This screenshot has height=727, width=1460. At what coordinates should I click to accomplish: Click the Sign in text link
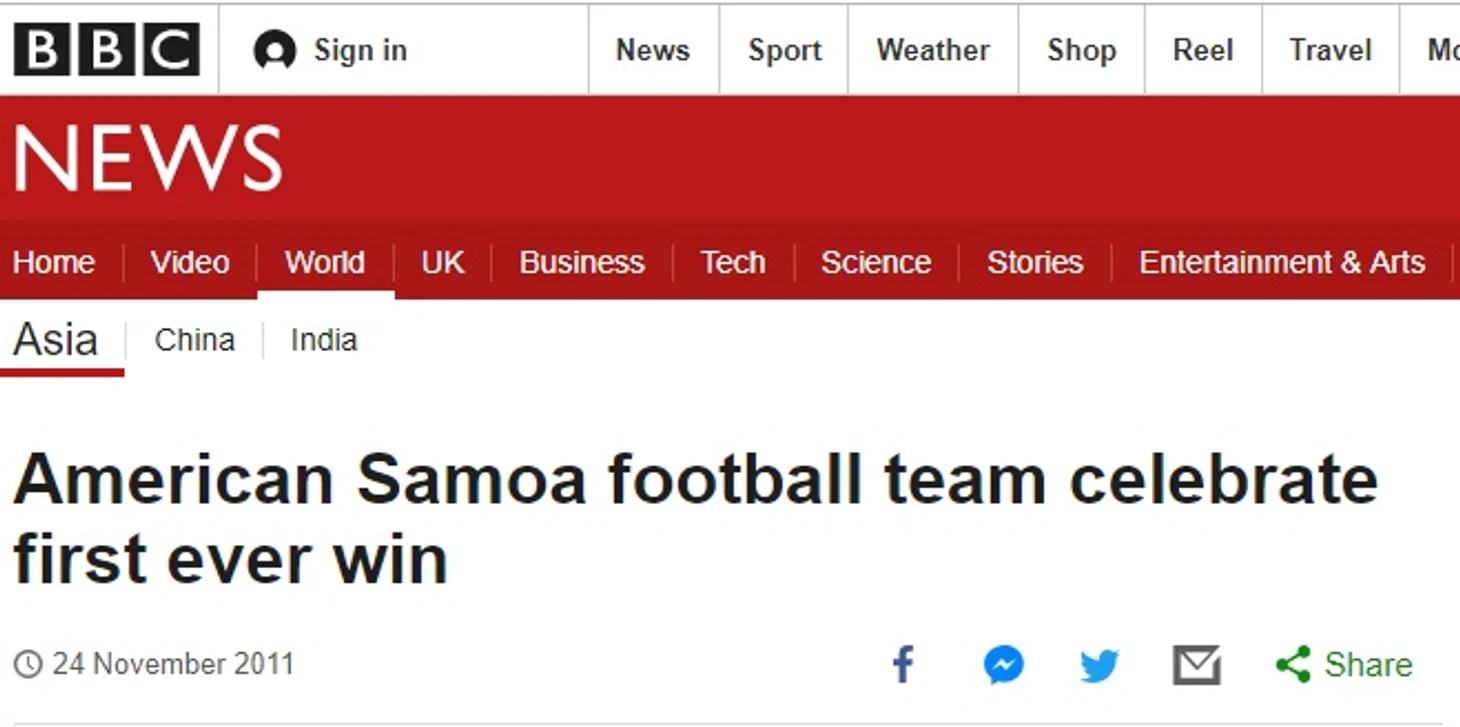click(x=360, y=50)
